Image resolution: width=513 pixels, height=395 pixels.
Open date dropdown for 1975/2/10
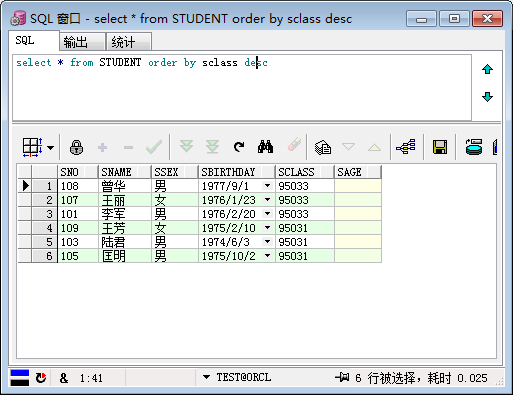267,228
